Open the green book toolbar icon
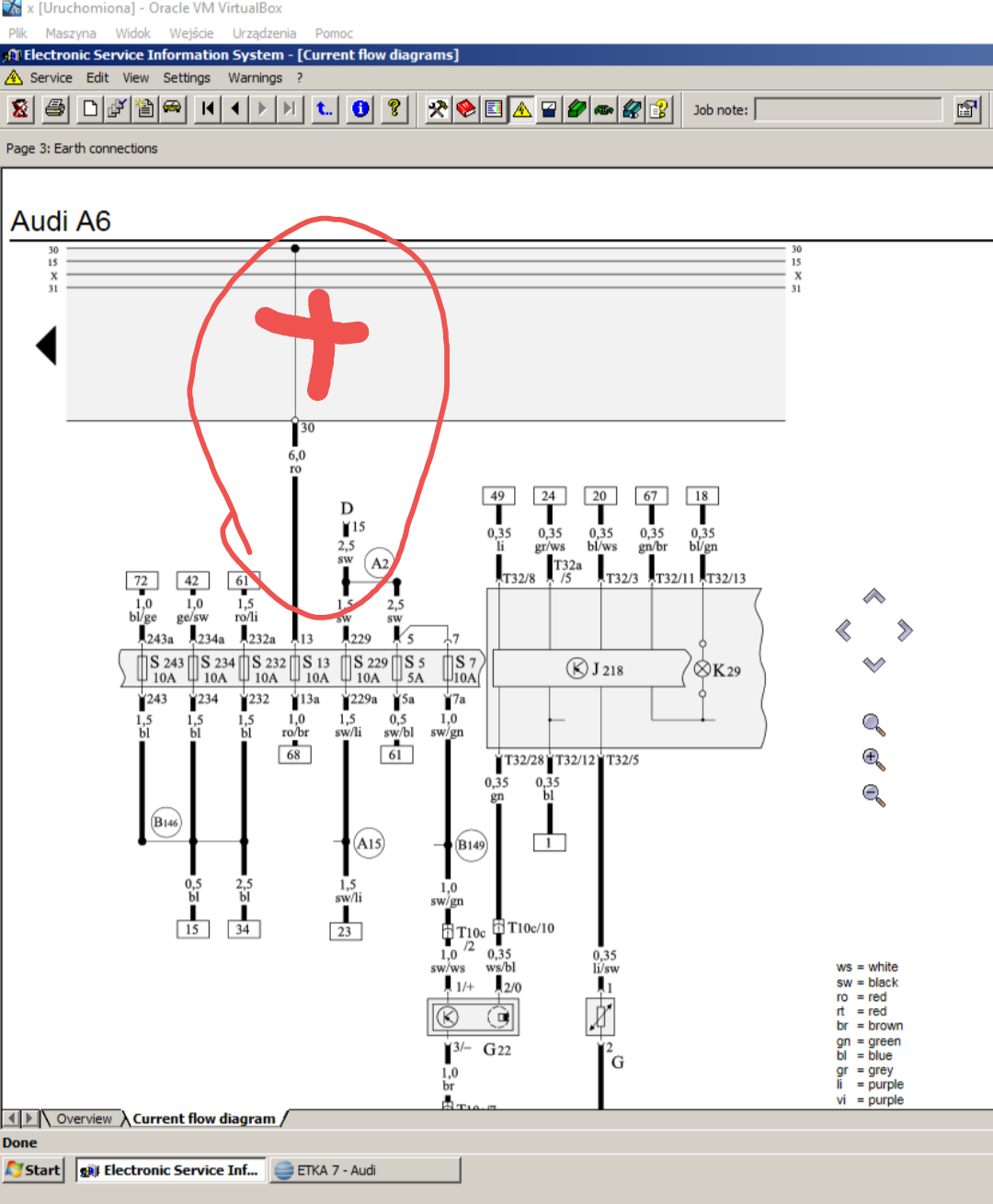 pos(576,109)
